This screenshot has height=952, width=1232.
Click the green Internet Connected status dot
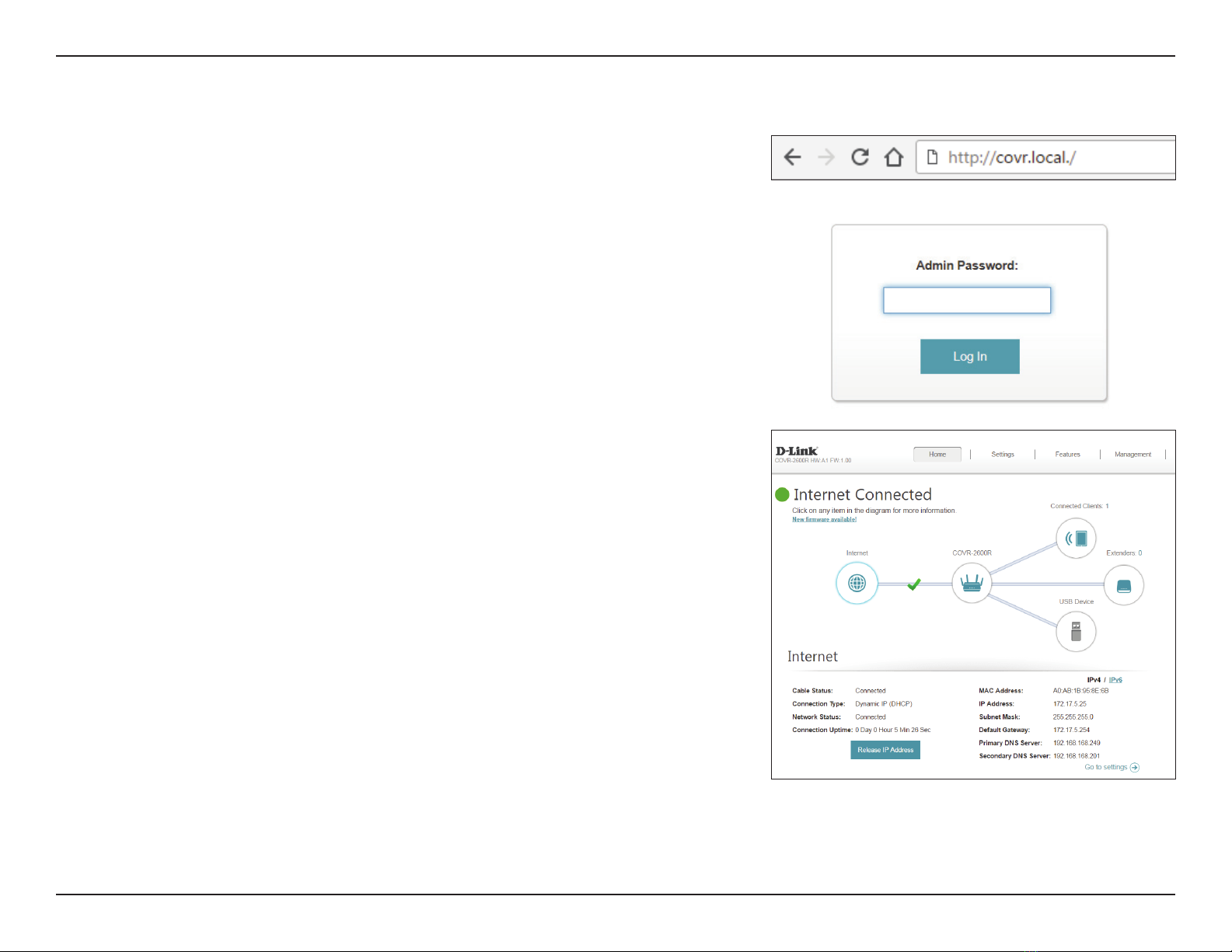point(782,495)
